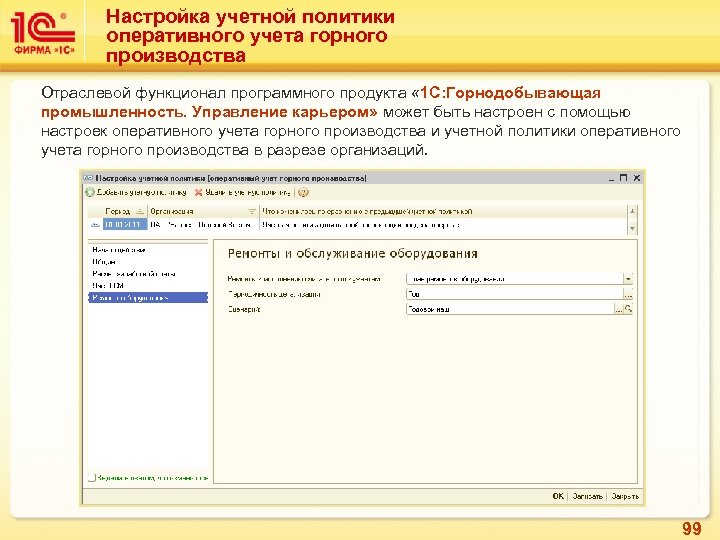Select the policy difference description cell
Screen dimensions: 720x540
coord(443,225)
